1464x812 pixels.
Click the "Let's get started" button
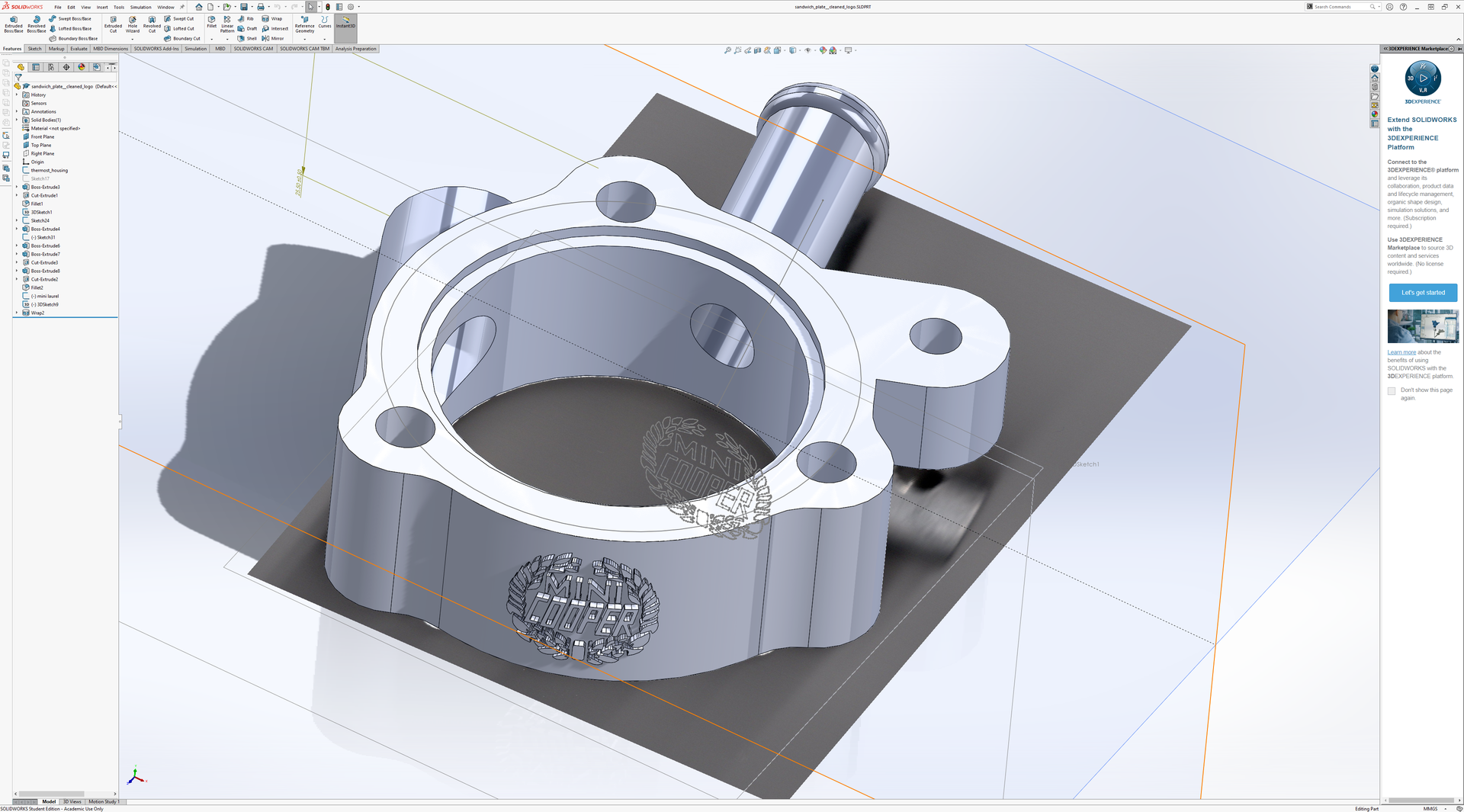point(1422,293)
